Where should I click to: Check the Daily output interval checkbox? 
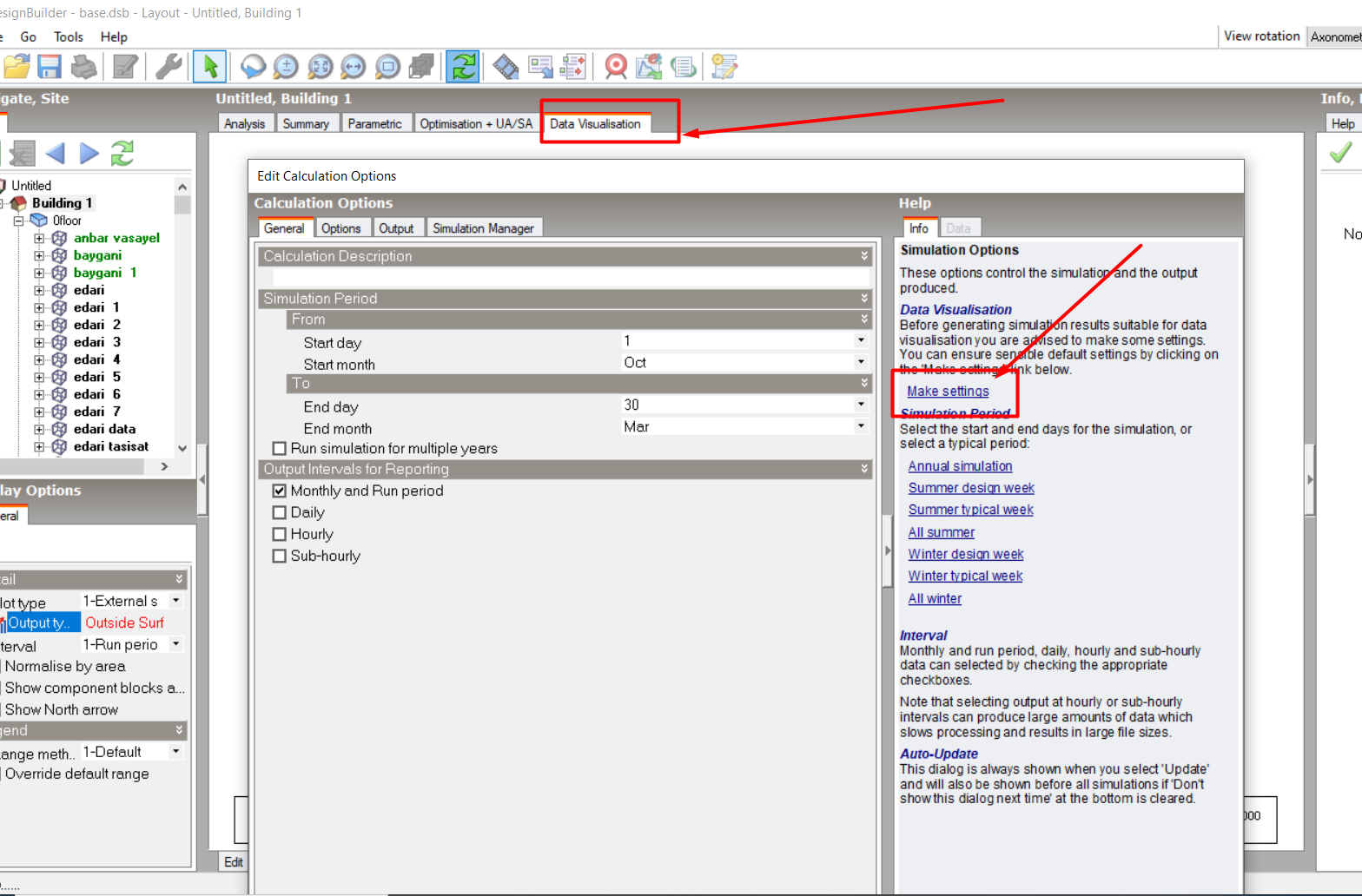[280, 513]
